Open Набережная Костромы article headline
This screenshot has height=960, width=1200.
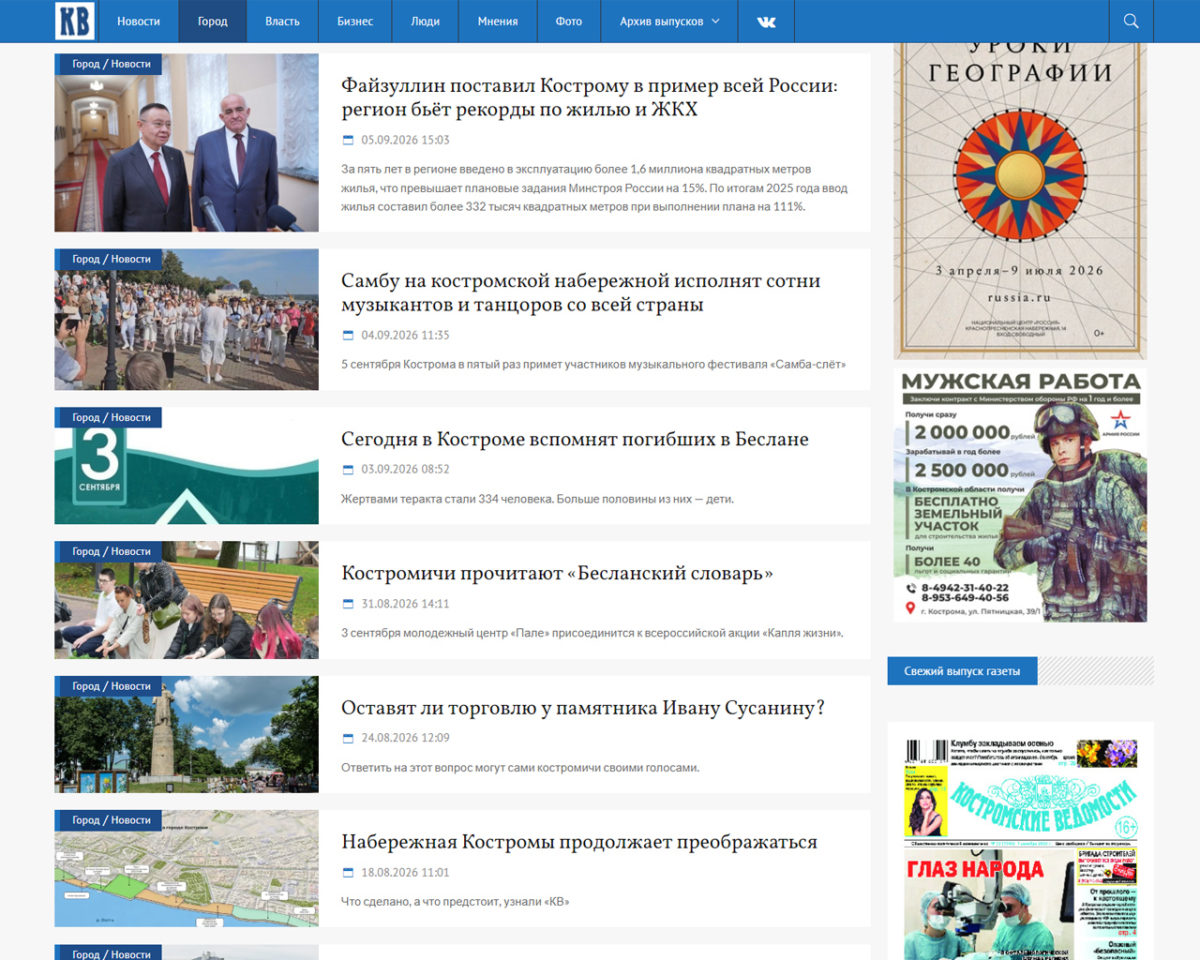579,842
